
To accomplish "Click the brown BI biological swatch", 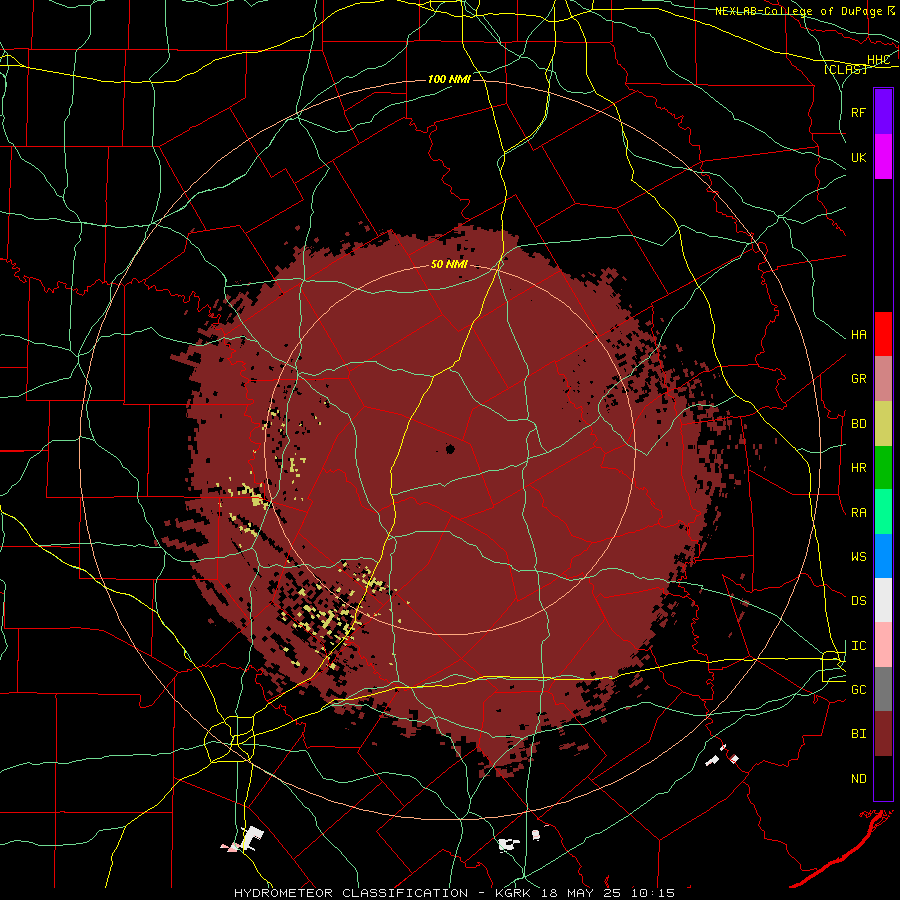I will (x=883, y=734).
